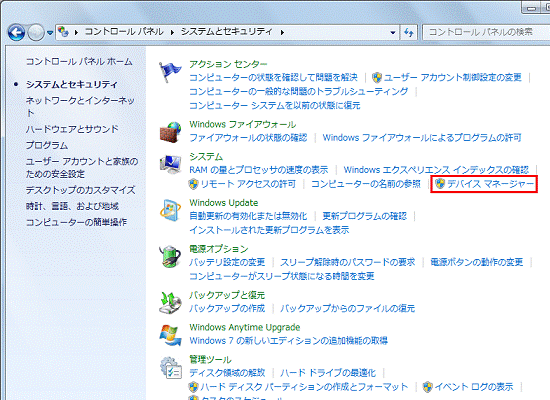Click the Backup and Restore drive icon

(x=170, y=303)
